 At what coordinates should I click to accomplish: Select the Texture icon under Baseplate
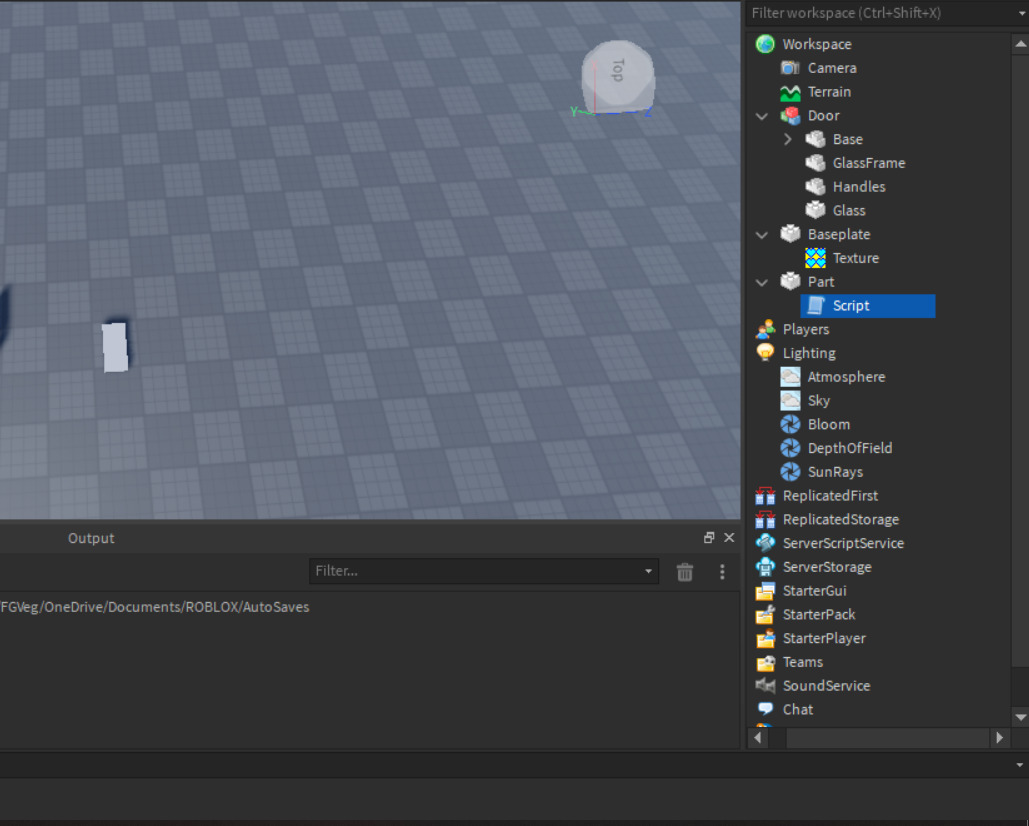coord(816,257)
